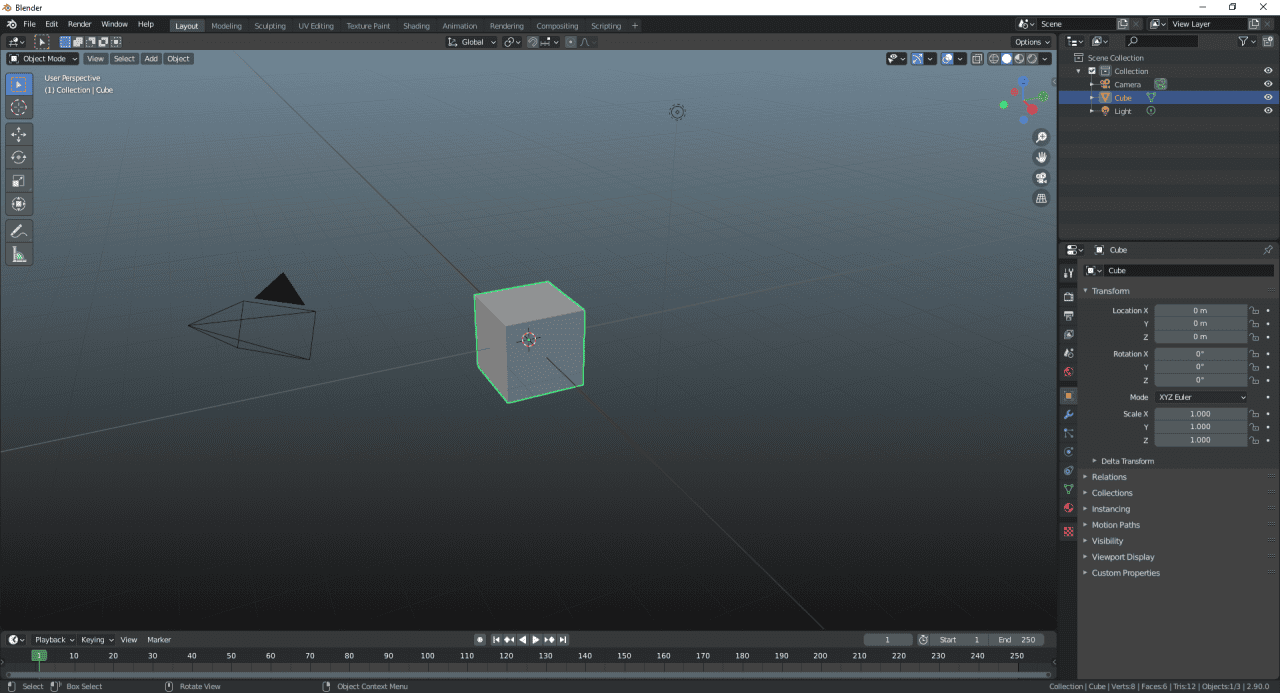Screen dimensions: 1280x693
Task: Select the Annotate tool
Action: click(x=19, y=231)
